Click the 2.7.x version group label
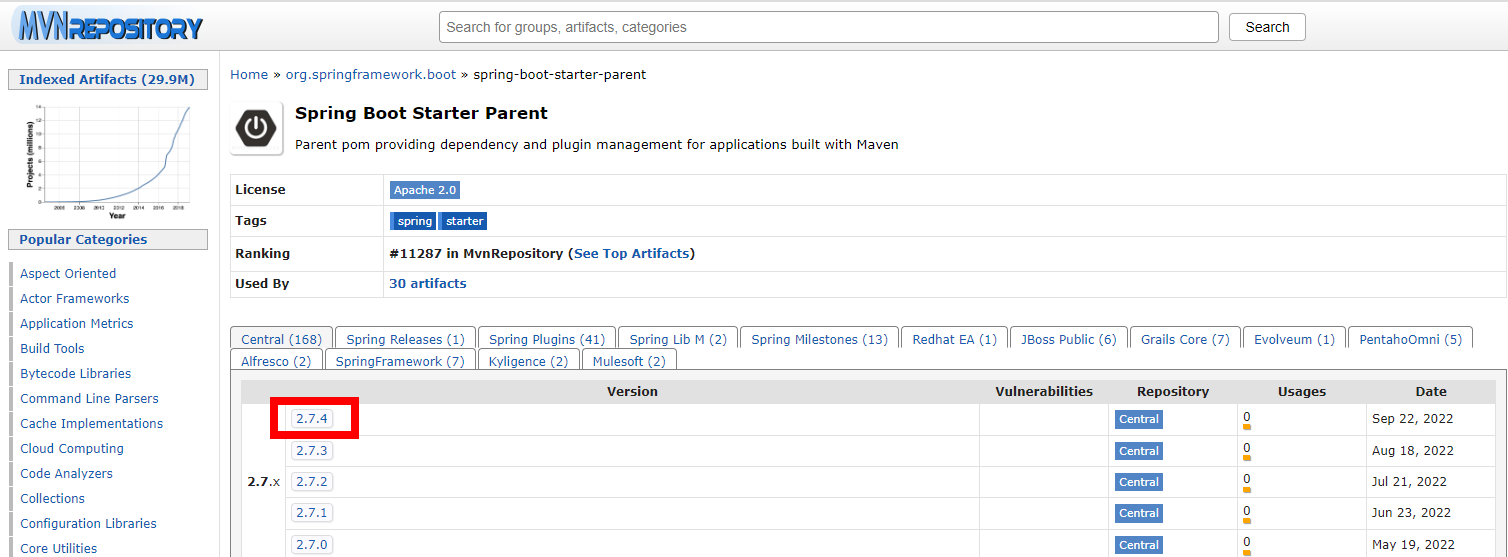This screenshot has width=1508, height=557. (263, 481)
